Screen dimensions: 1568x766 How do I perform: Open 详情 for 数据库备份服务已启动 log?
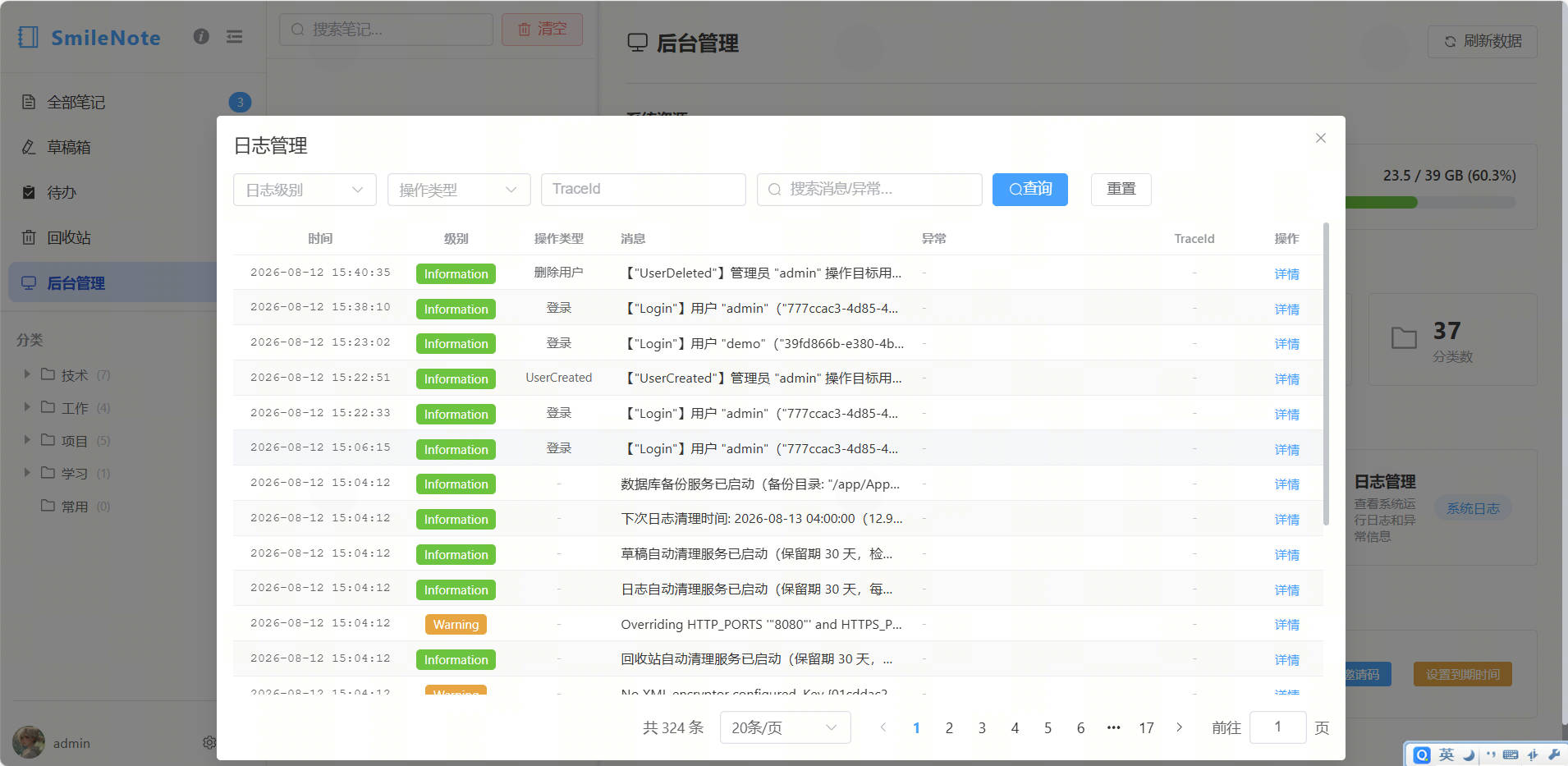pyautogui.click(x=1286, y=484)
